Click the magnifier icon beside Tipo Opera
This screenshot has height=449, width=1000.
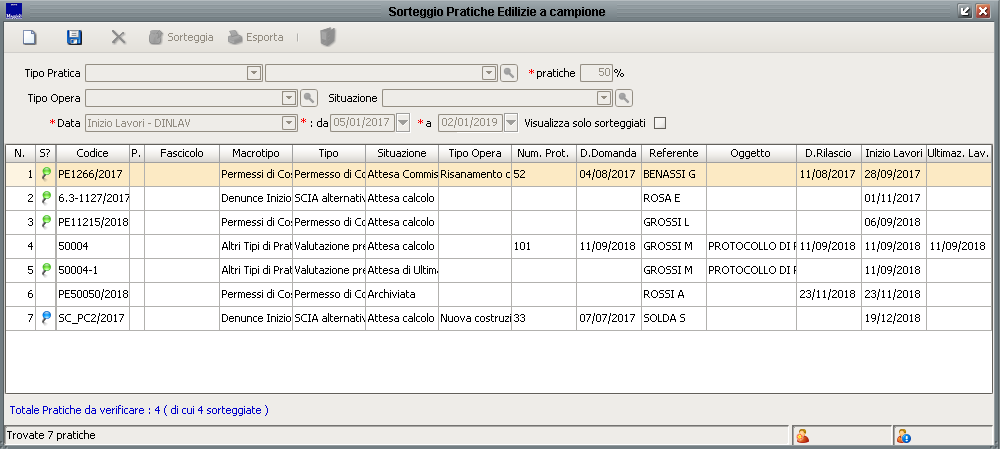309,98
